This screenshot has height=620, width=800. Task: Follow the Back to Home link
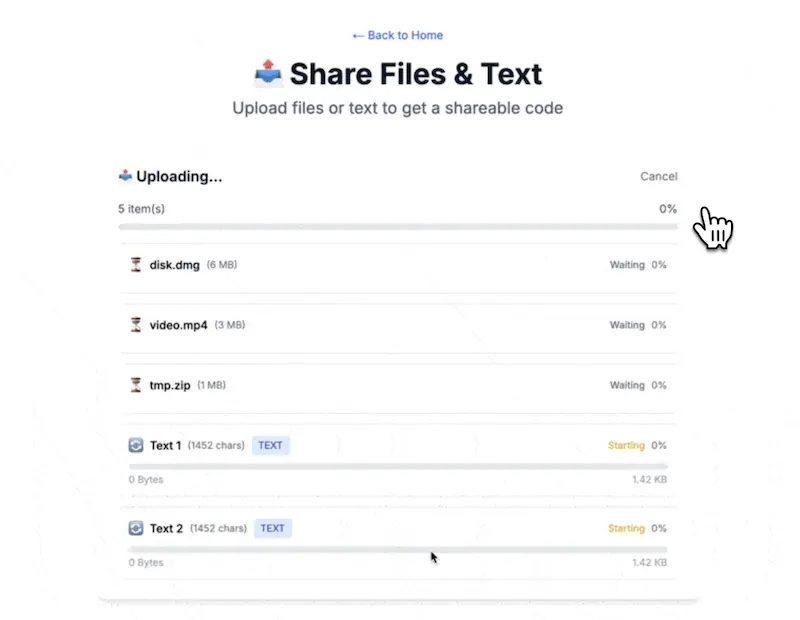[397, 35]
